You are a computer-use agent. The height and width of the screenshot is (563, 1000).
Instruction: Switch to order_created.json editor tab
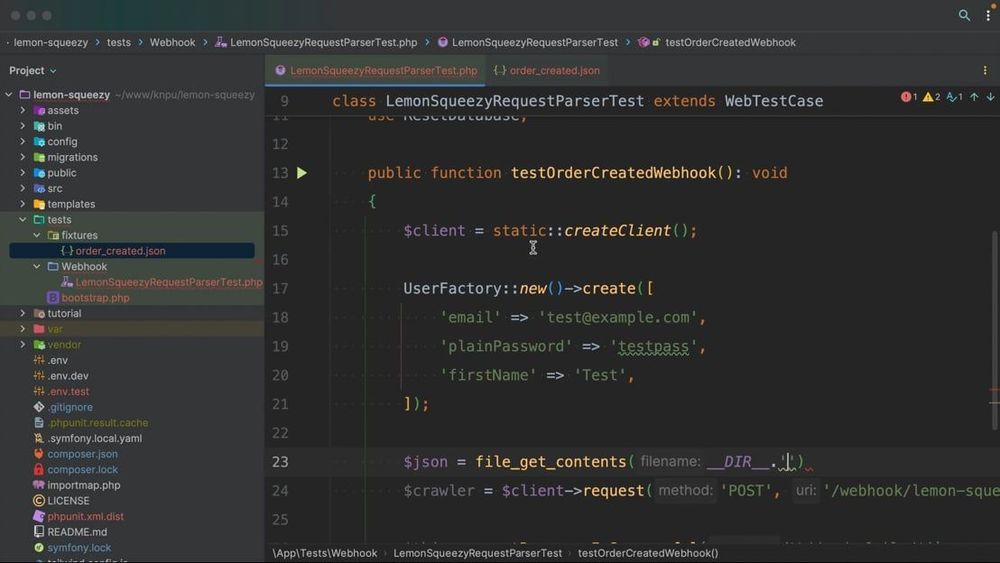point(547,71)
